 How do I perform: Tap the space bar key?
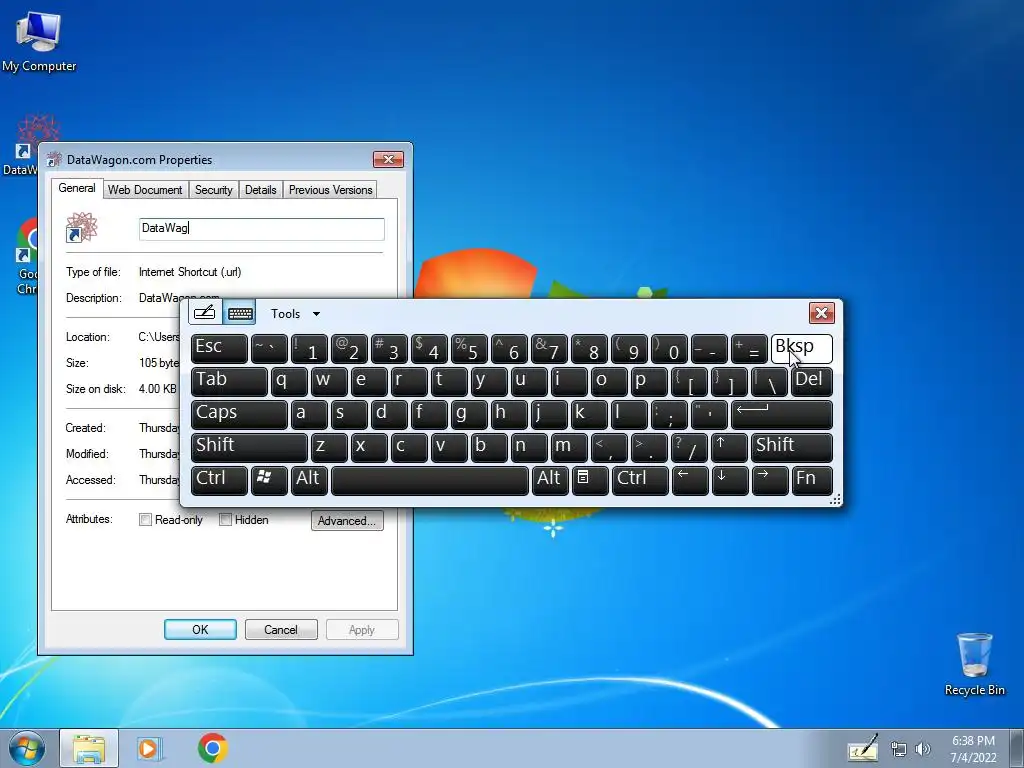point(430,481)
